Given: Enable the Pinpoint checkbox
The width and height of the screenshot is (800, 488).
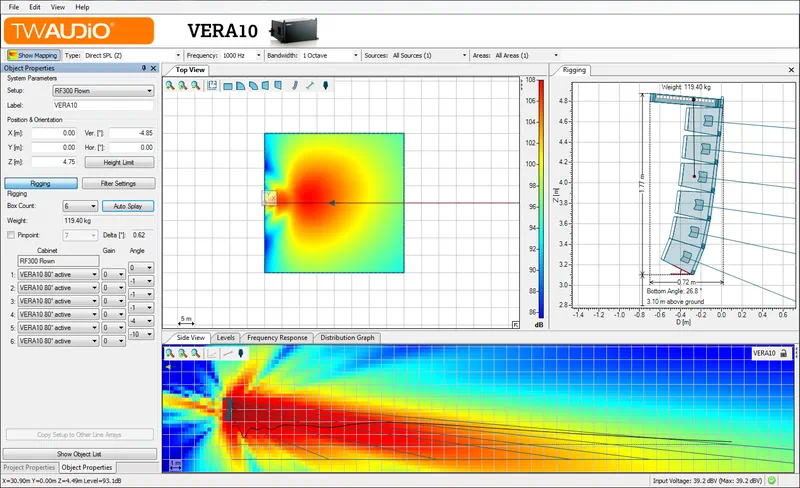Looking at the screenshot, I should (11, 235).
